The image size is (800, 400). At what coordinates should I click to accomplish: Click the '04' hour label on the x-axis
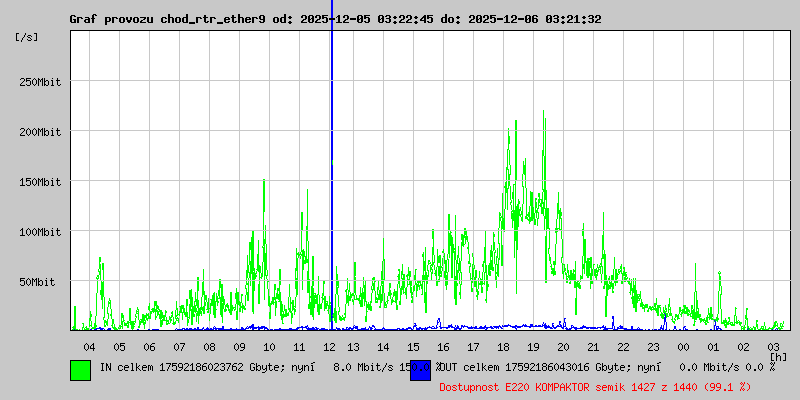point(89,346)
